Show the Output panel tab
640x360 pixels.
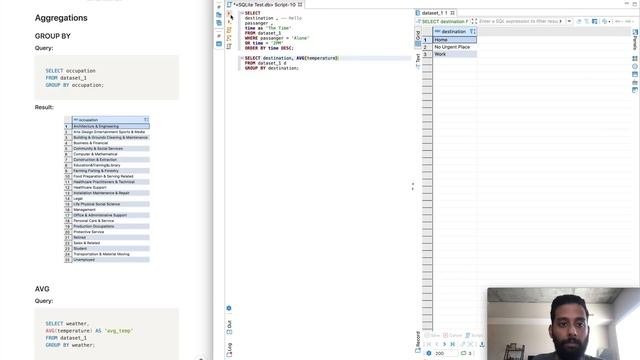point(229,327)
